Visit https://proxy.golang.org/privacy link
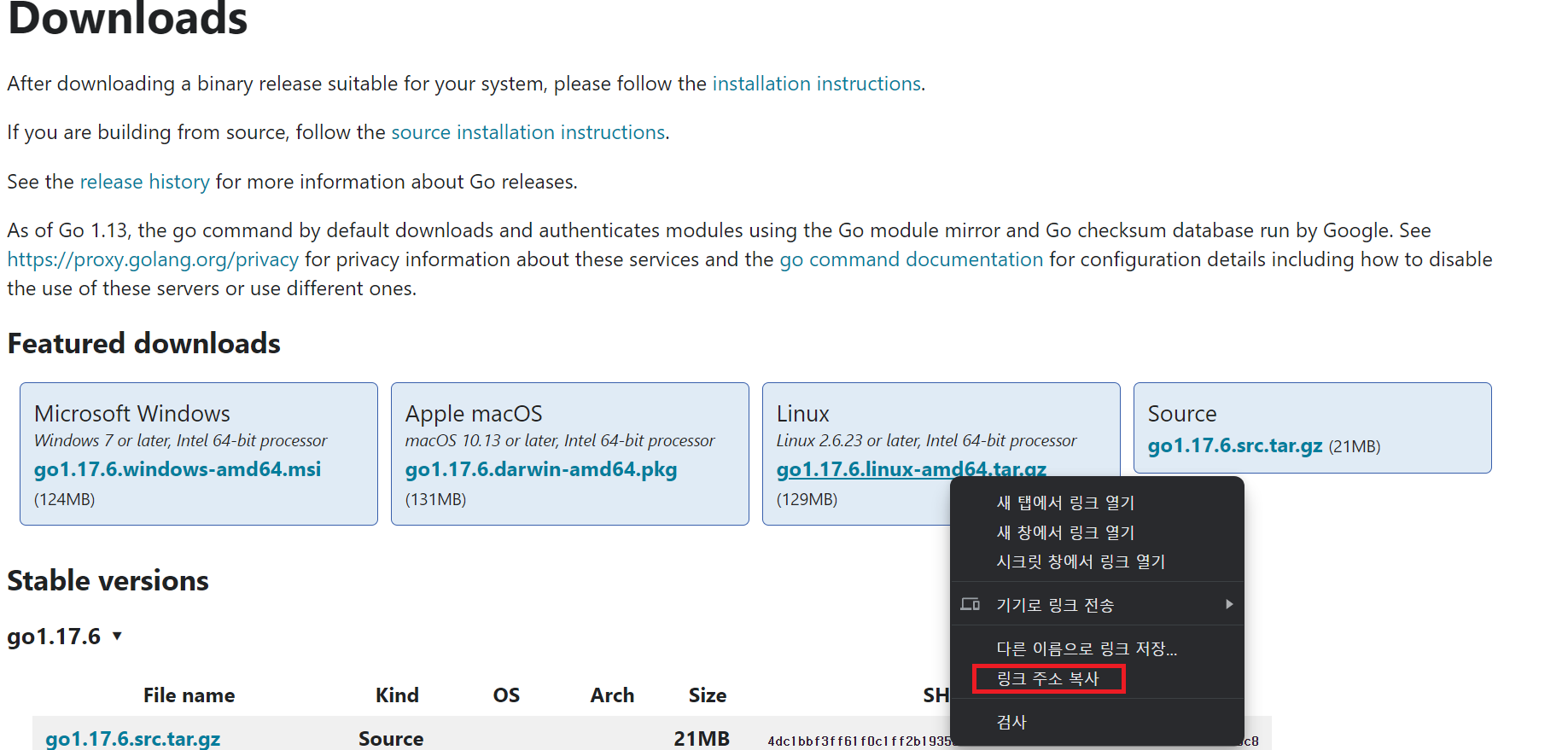Image resolution: width=1568 pixels, height=750 pixels. pos(153,259)
